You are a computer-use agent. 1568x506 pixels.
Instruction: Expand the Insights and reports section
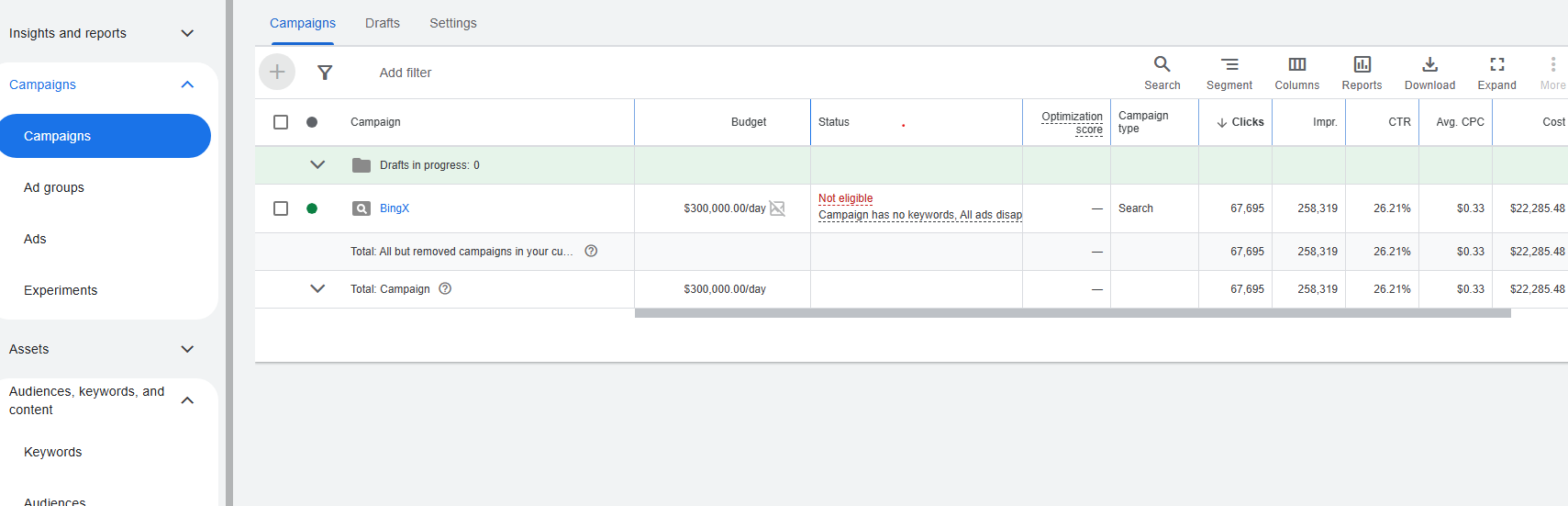(x=187, y=33)
